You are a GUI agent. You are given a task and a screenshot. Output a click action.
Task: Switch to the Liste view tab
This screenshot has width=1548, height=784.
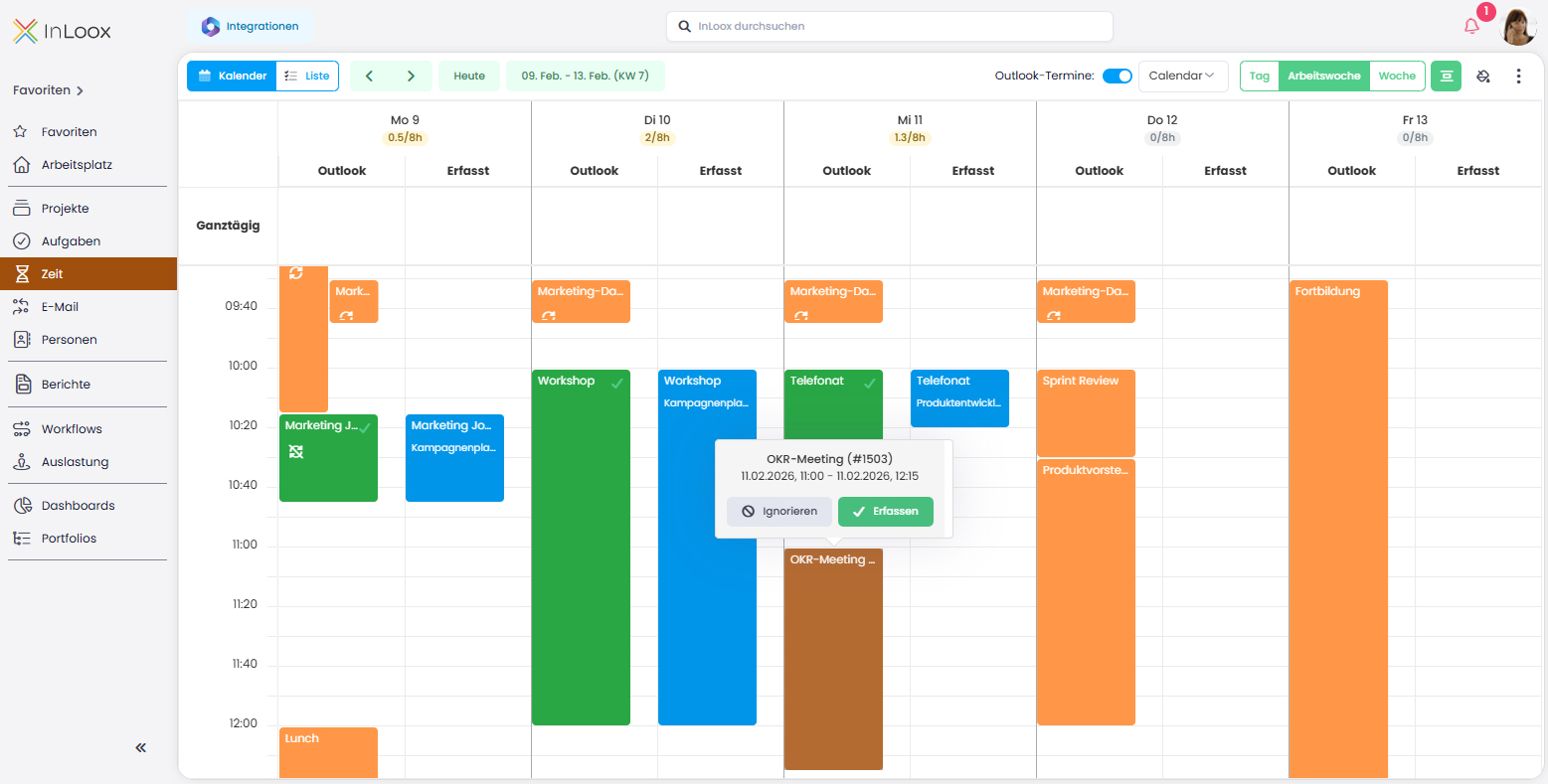click(x=307, y=76)
